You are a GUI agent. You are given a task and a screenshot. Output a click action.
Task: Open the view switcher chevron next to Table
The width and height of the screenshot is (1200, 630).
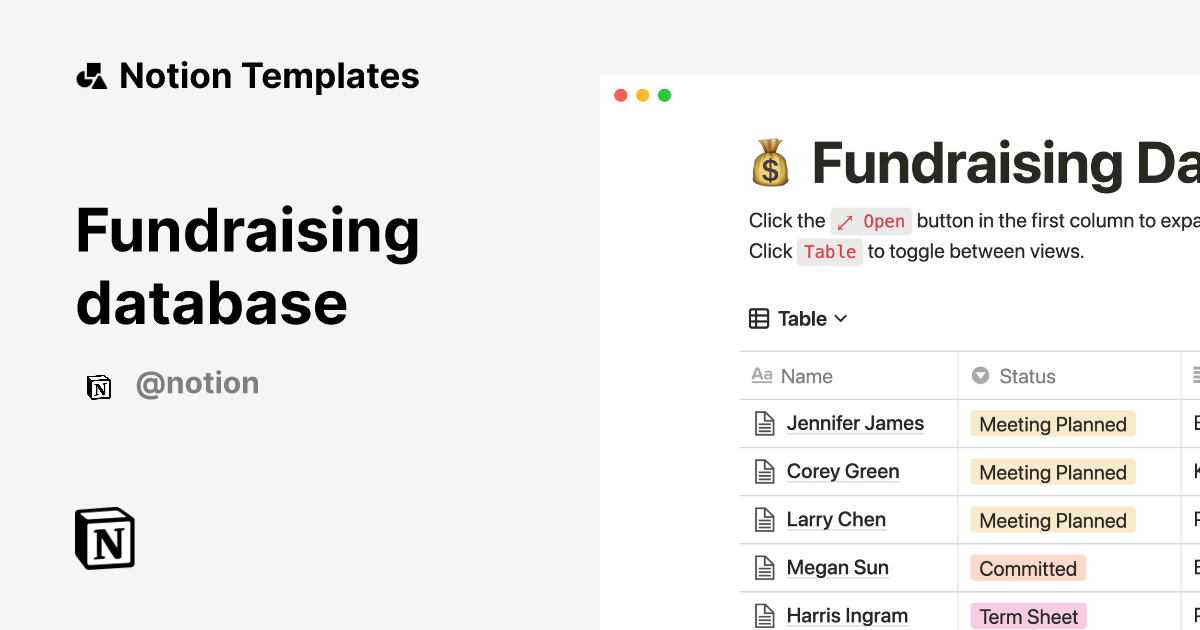point(840,318)
